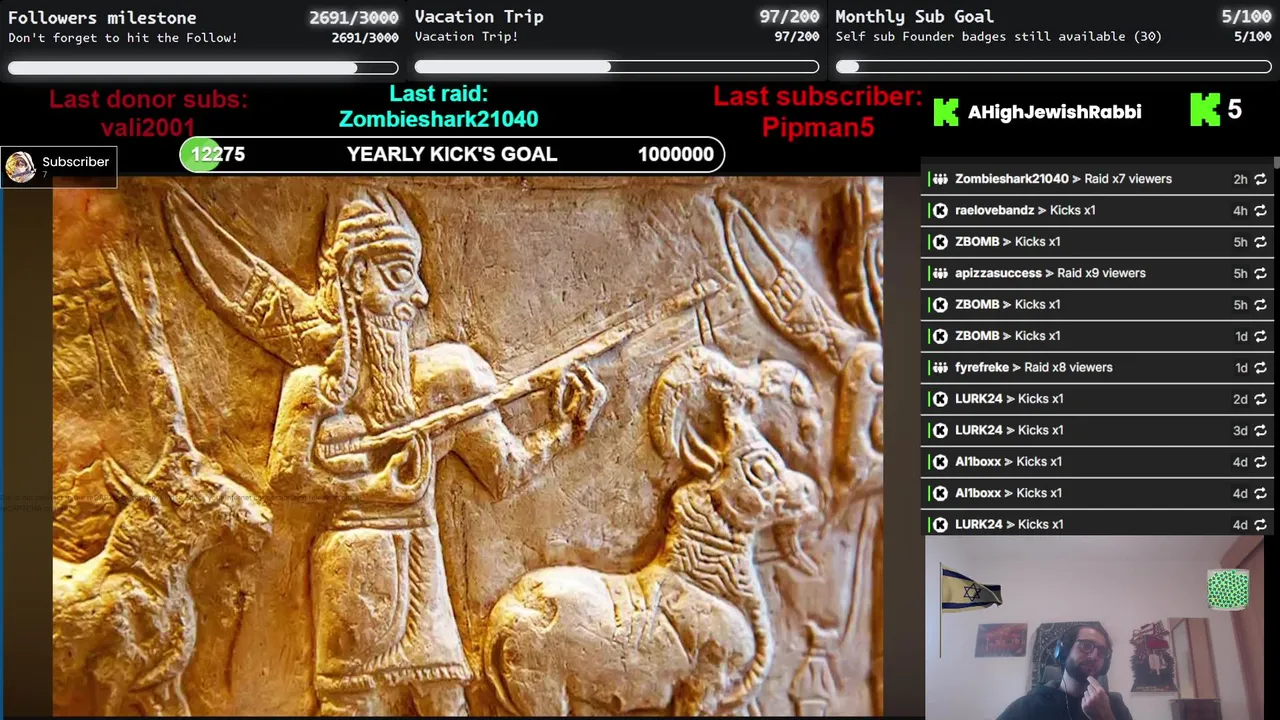Click 'Zombieshark21040 > Raid x7 viewers' row text

tap(1063, 179)
